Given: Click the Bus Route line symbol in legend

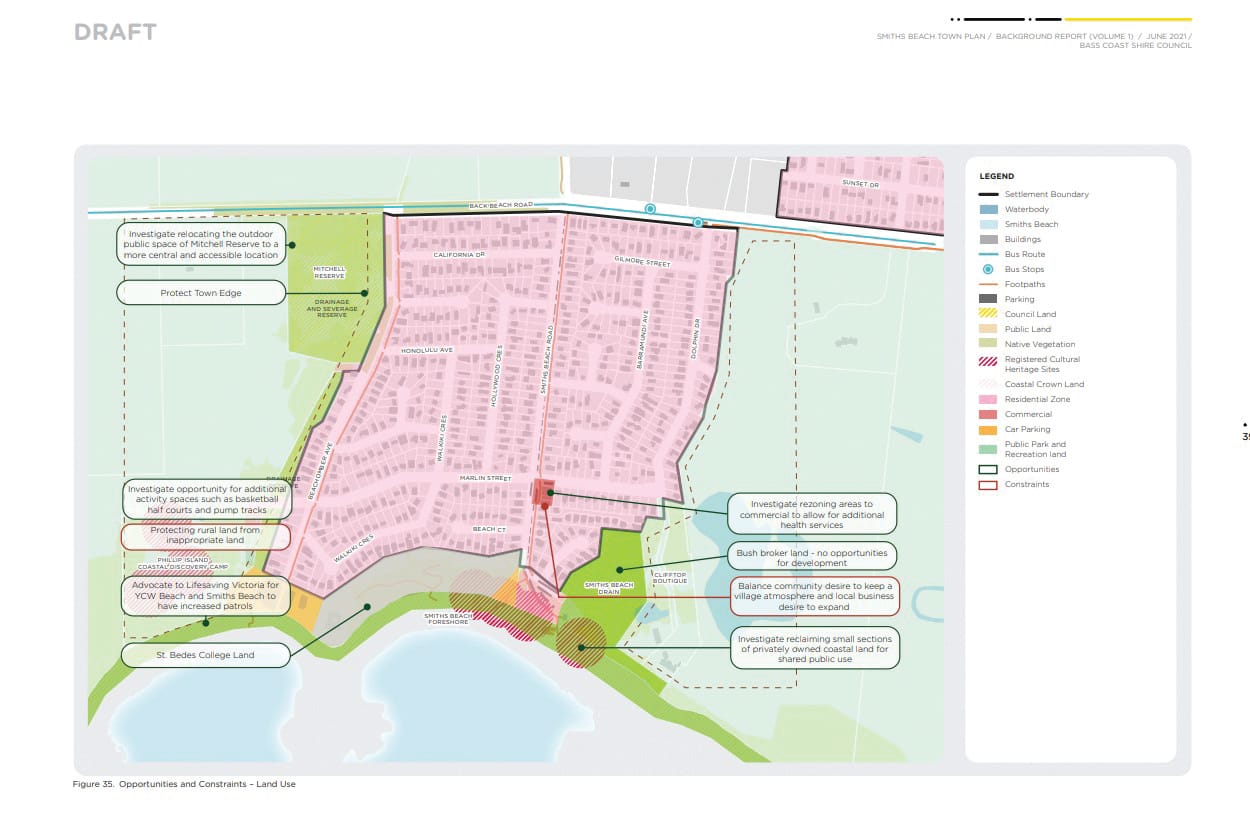Looking at the screenshot, I should coord(988,254).
